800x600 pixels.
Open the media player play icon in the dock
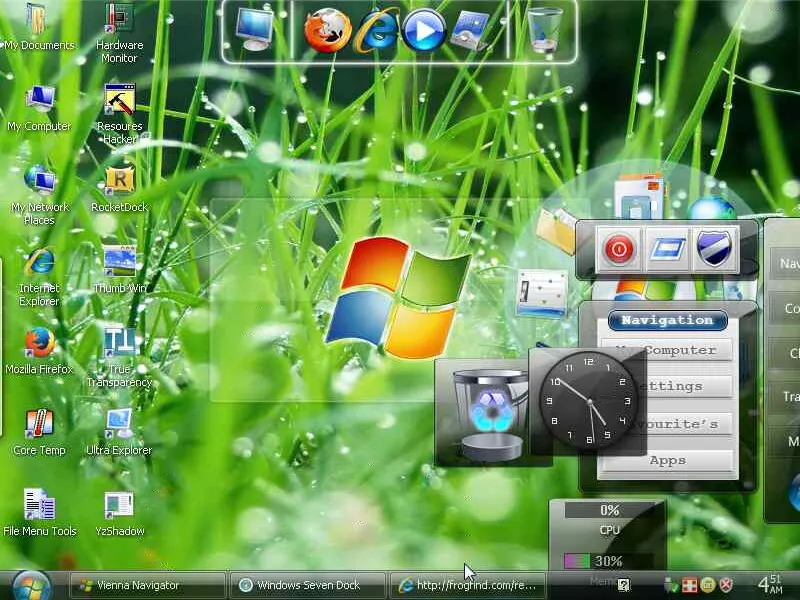click(x=424, y=31)
